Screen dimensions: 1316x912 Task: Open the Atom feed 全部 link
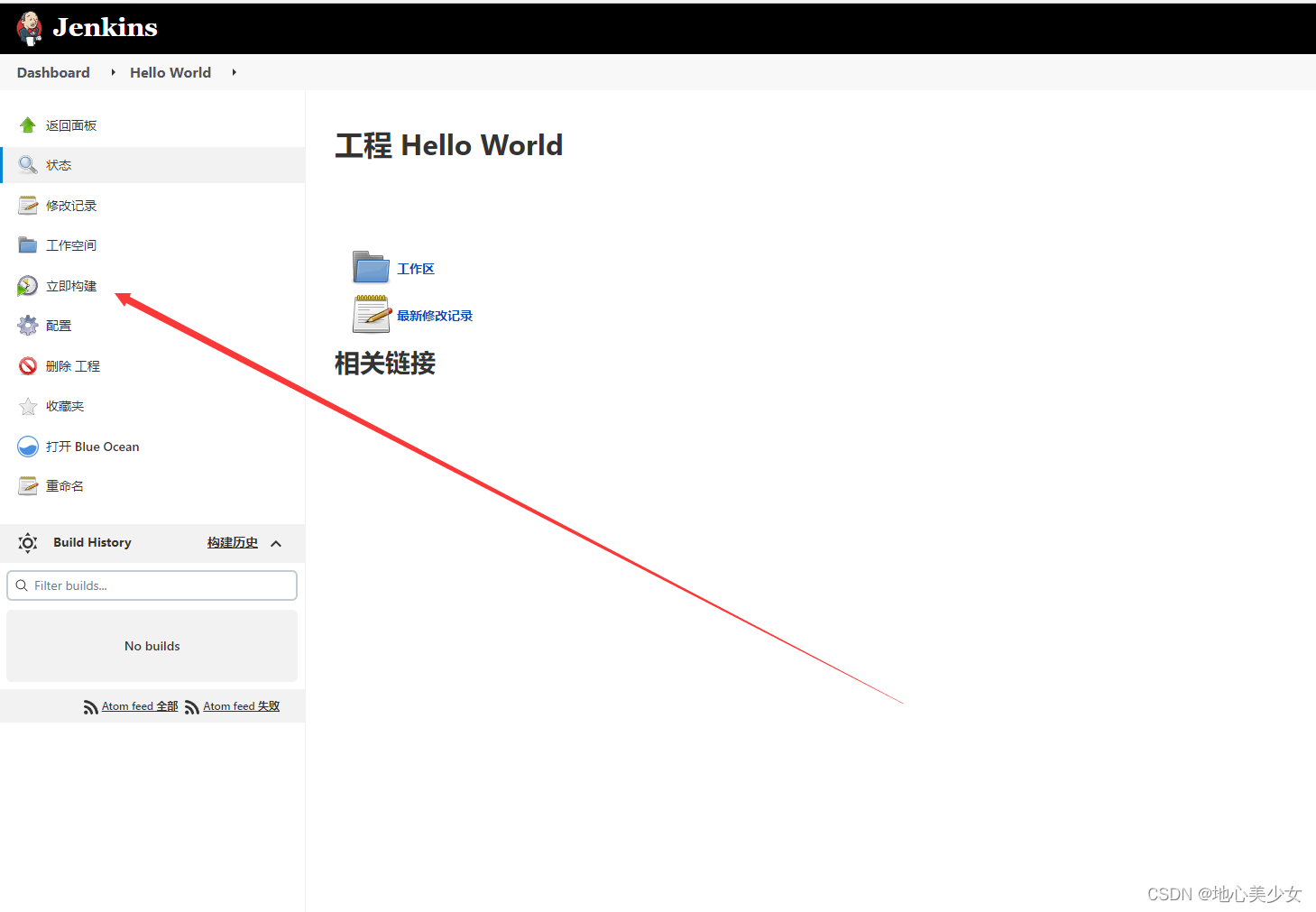tap(140, 706)
